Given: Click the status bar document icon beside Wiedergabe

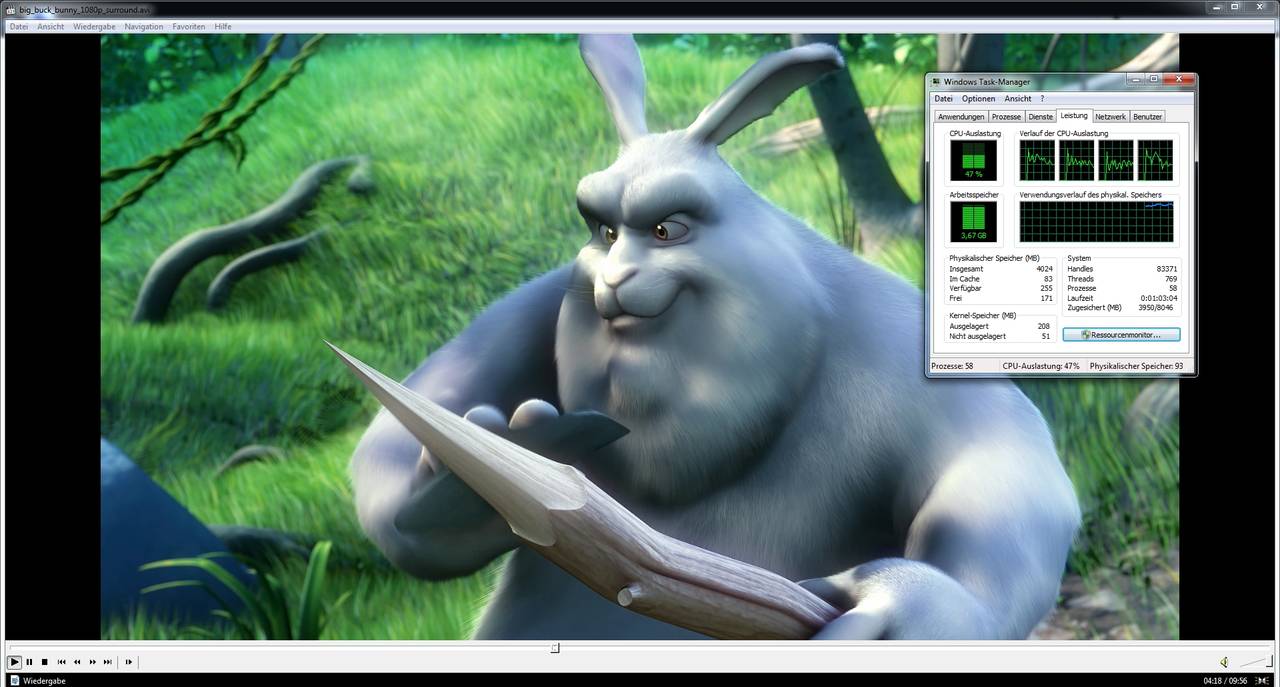Looking at the screenshot, I should click(x=14, y=680).
